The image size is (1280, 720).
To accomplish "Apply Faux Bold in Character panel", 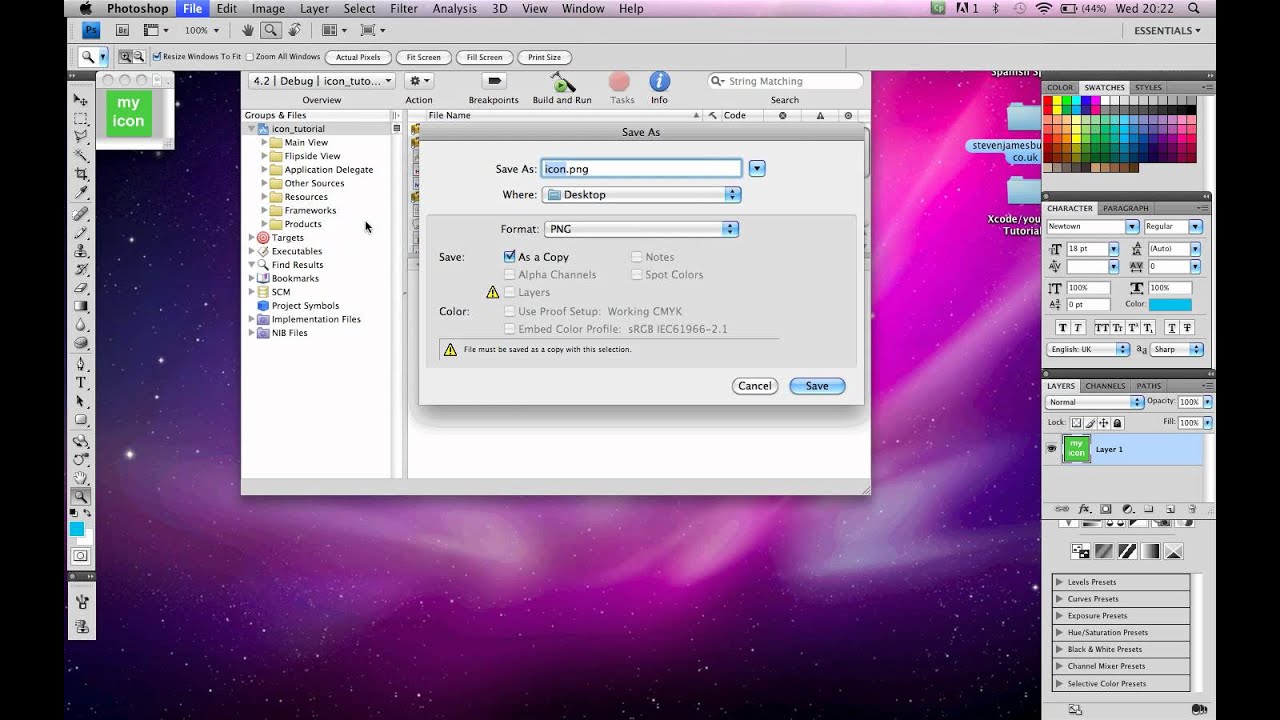I will click(1062, 327).
